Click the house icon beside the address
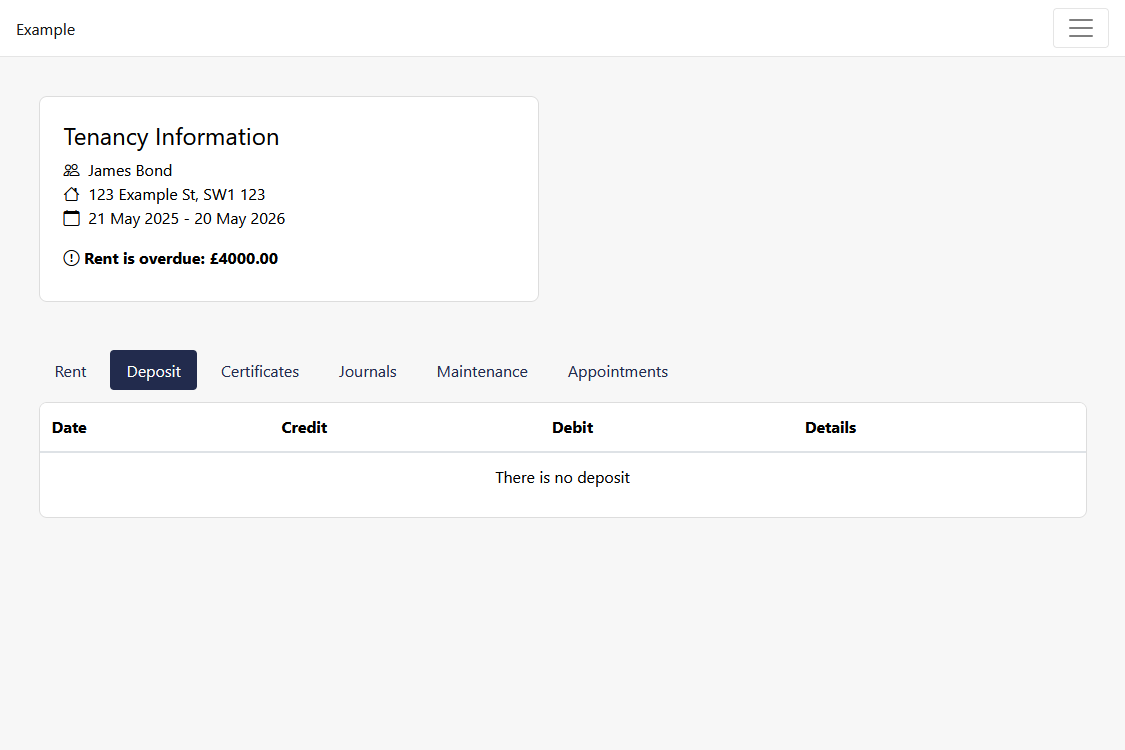The width and height of the screenshot is (1125, 750). (71, 194)
